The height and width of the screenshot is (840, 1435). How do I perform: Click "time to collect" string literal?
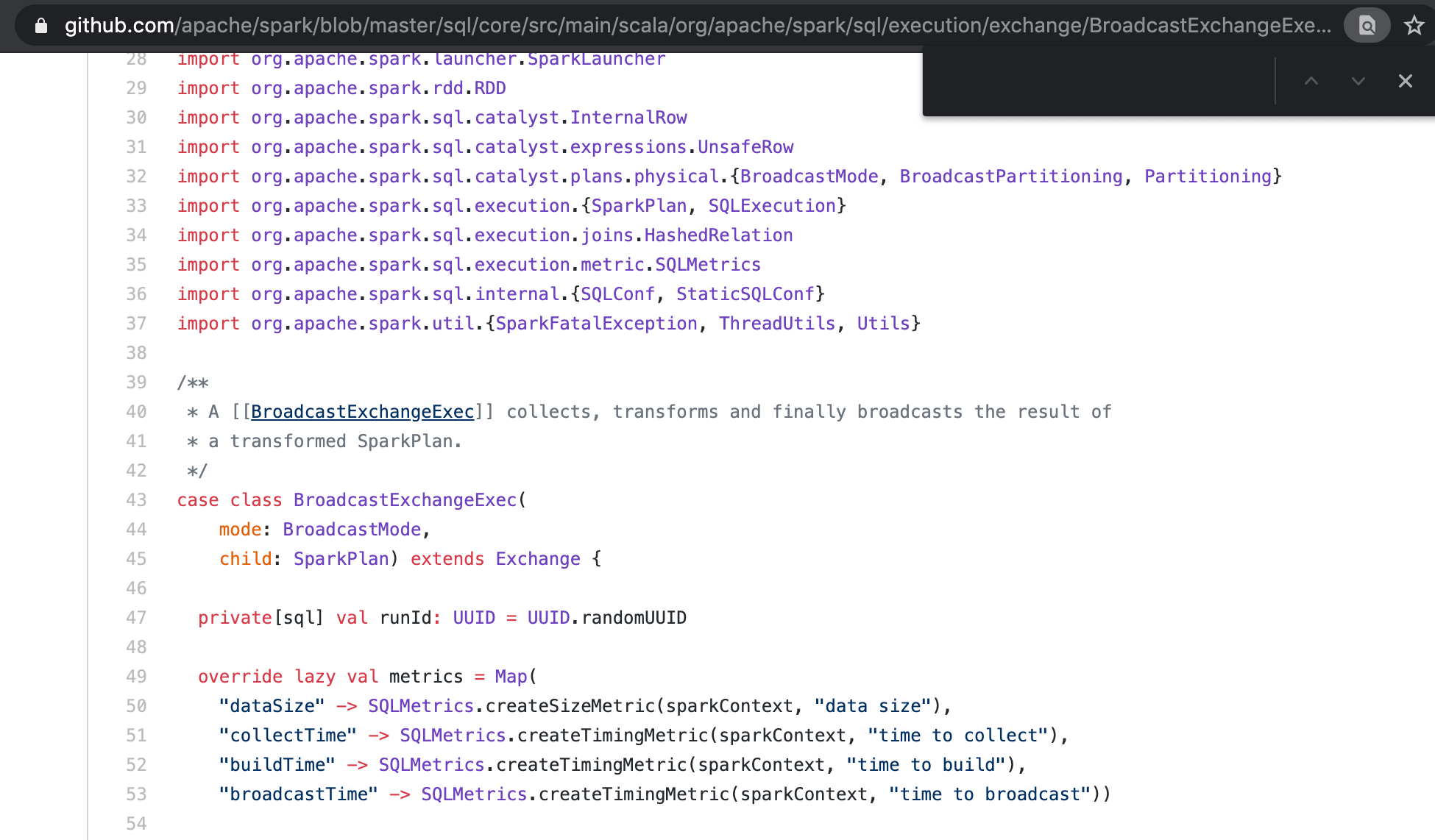point(958,736)
